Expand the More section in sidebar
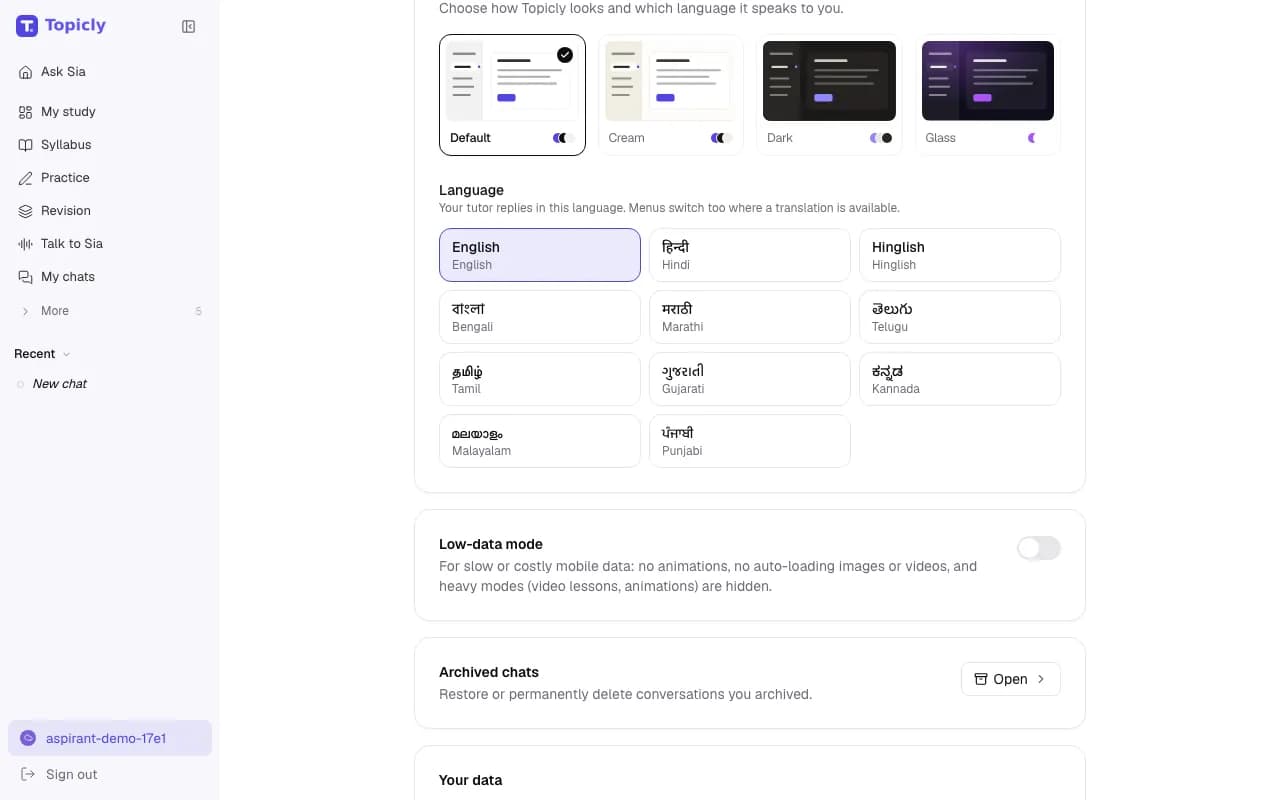This screenshot has width=1280, height=800. pos(110,311)
